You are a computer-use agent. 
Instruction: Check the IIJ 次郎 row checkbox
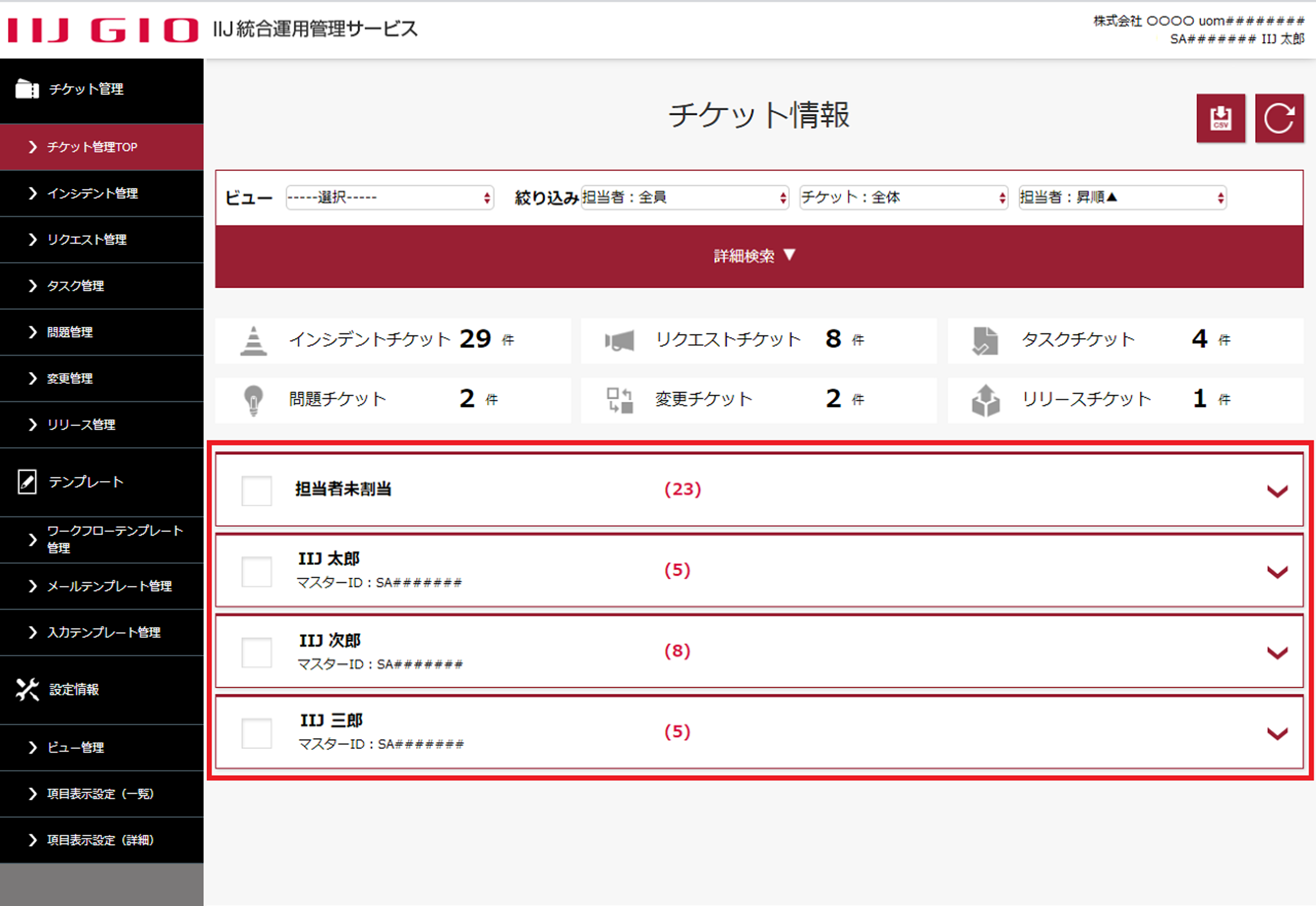257,652
